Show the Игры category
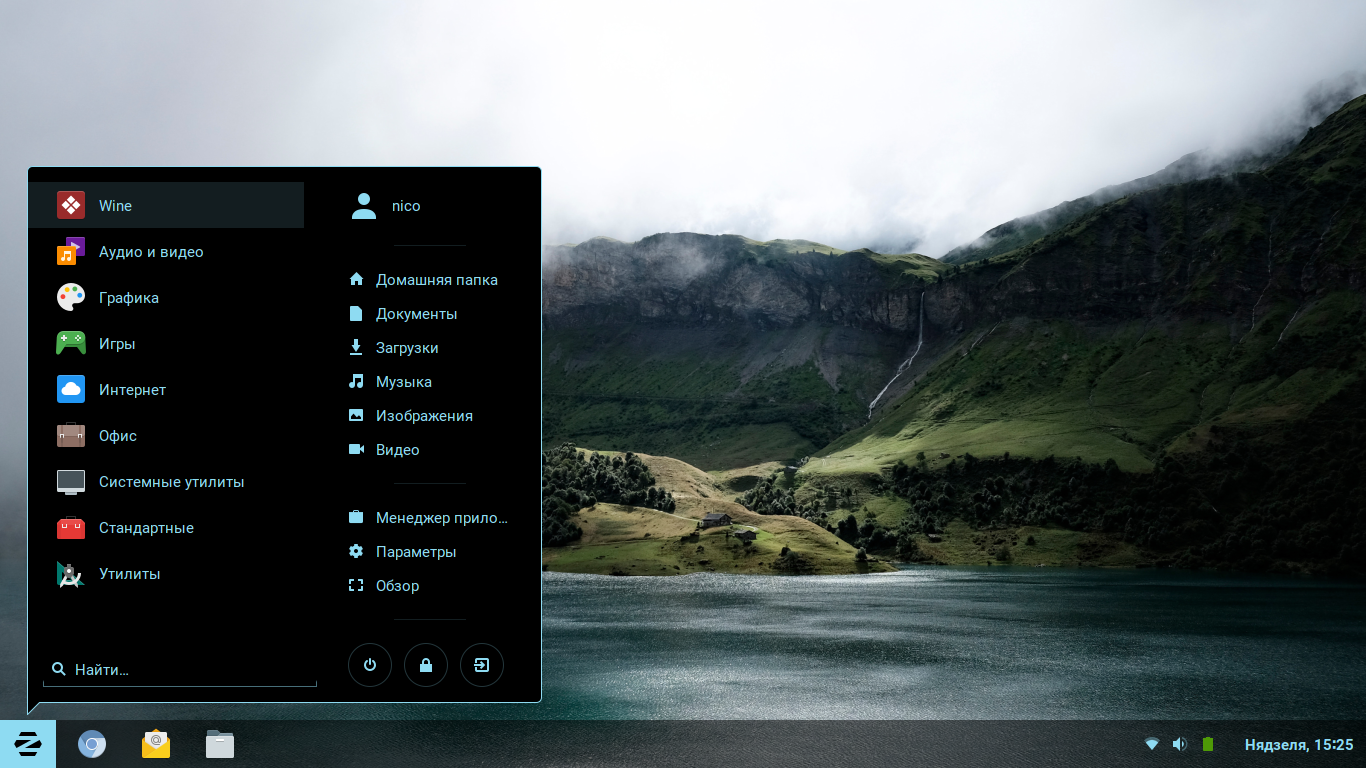The width and height of the screenshot is (1366, 768). click(x=166, y=344)
